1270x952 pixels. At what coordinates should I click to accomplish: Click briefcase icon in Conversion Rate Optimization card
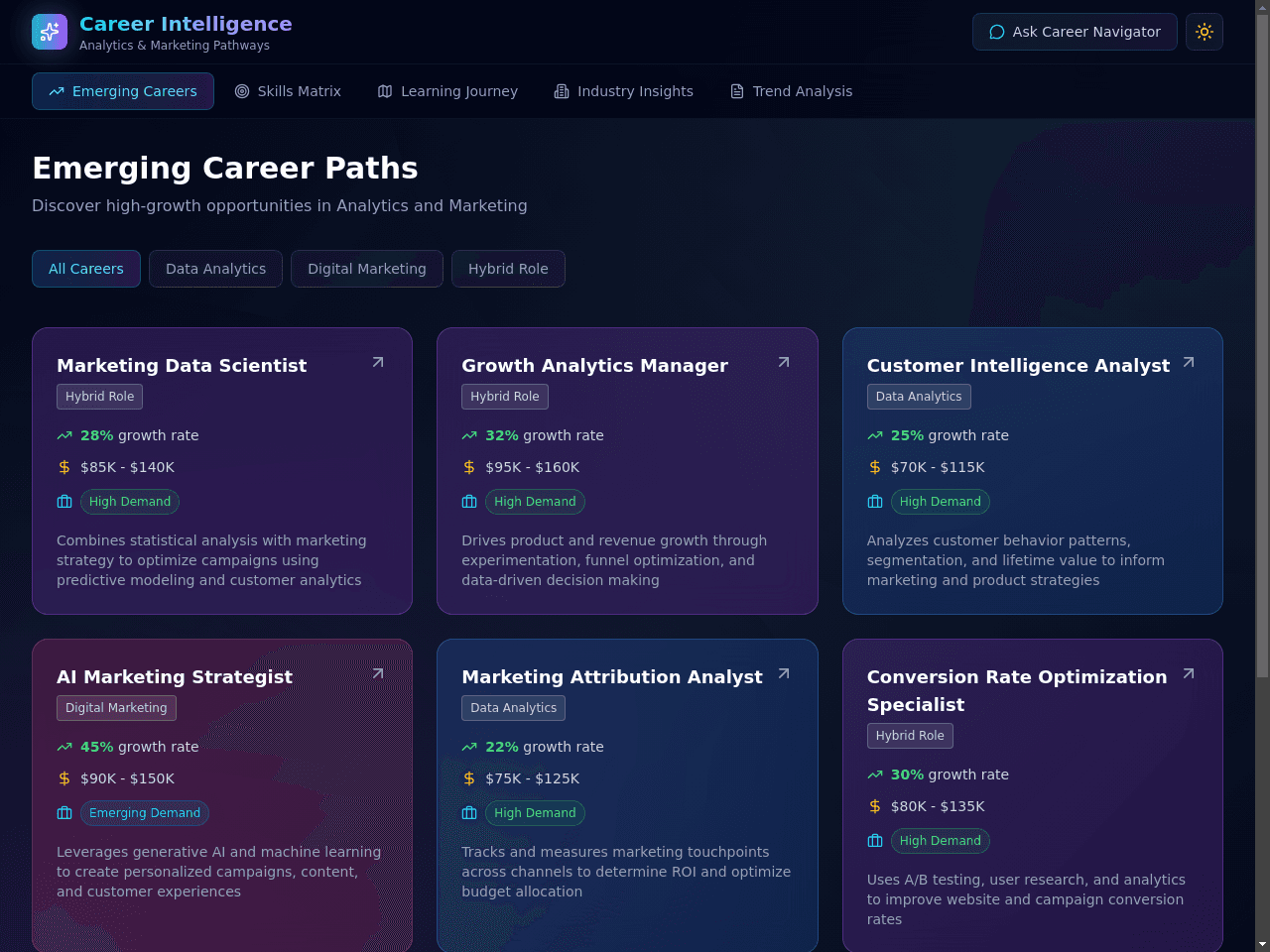pos(875,841)
